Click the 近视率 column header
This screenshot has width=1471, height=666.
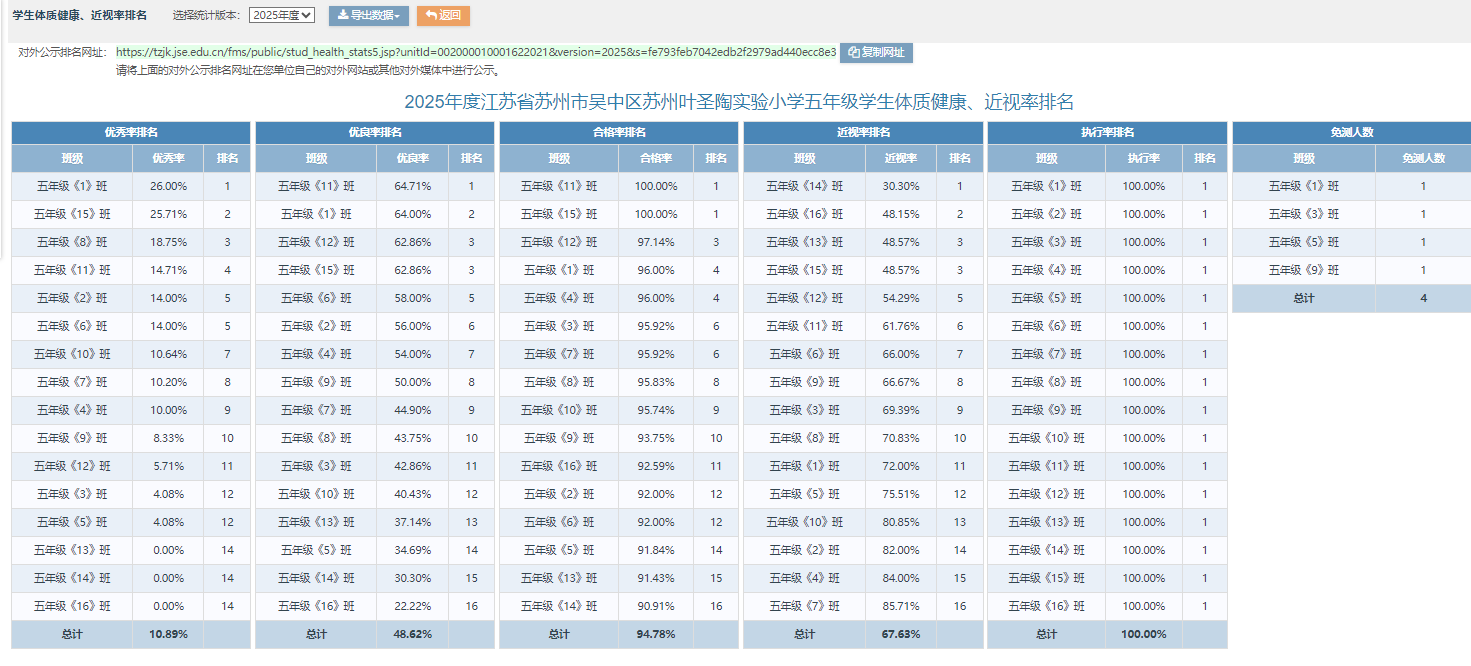point(900,158)
